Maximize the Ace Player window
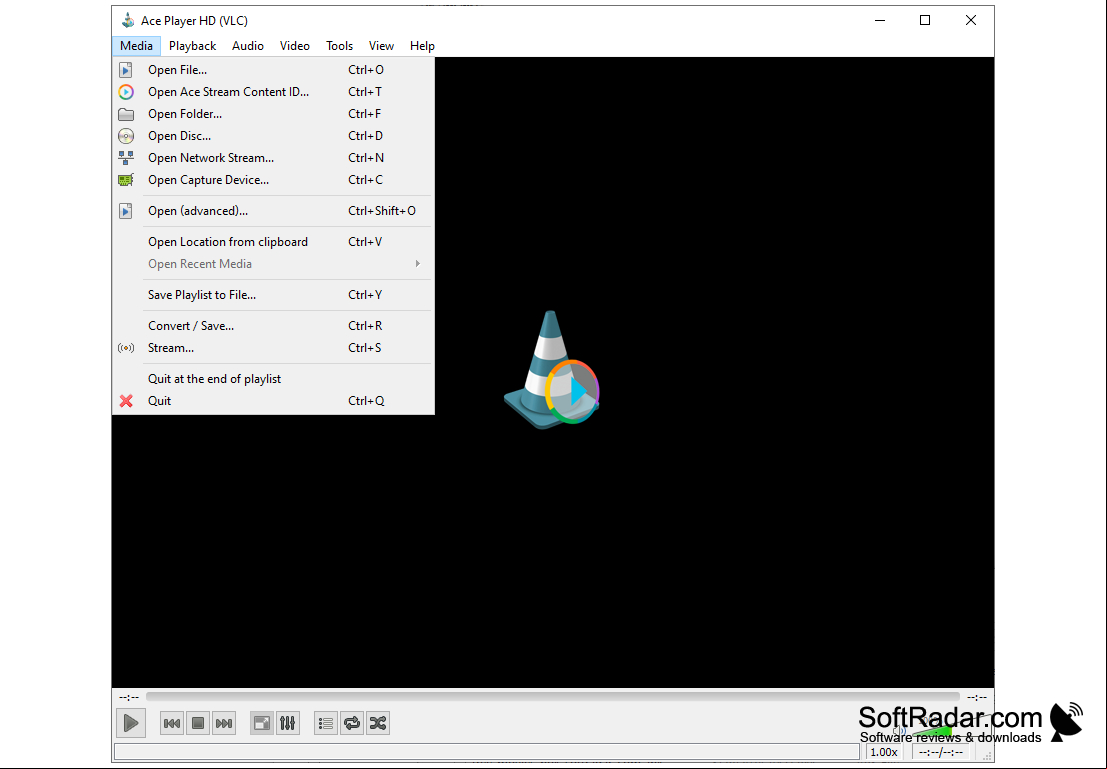Screen dimensions: 1107x769 925,20
